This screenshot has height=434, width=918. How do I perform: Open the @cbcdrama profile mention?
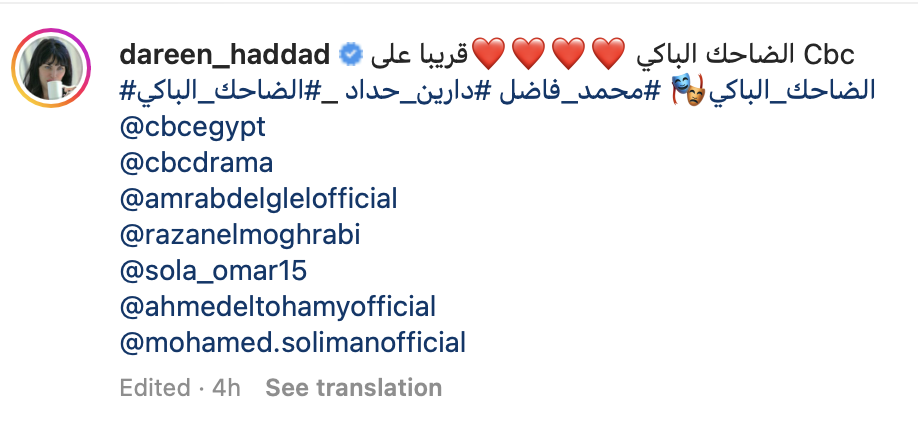(x=196, y=163)
